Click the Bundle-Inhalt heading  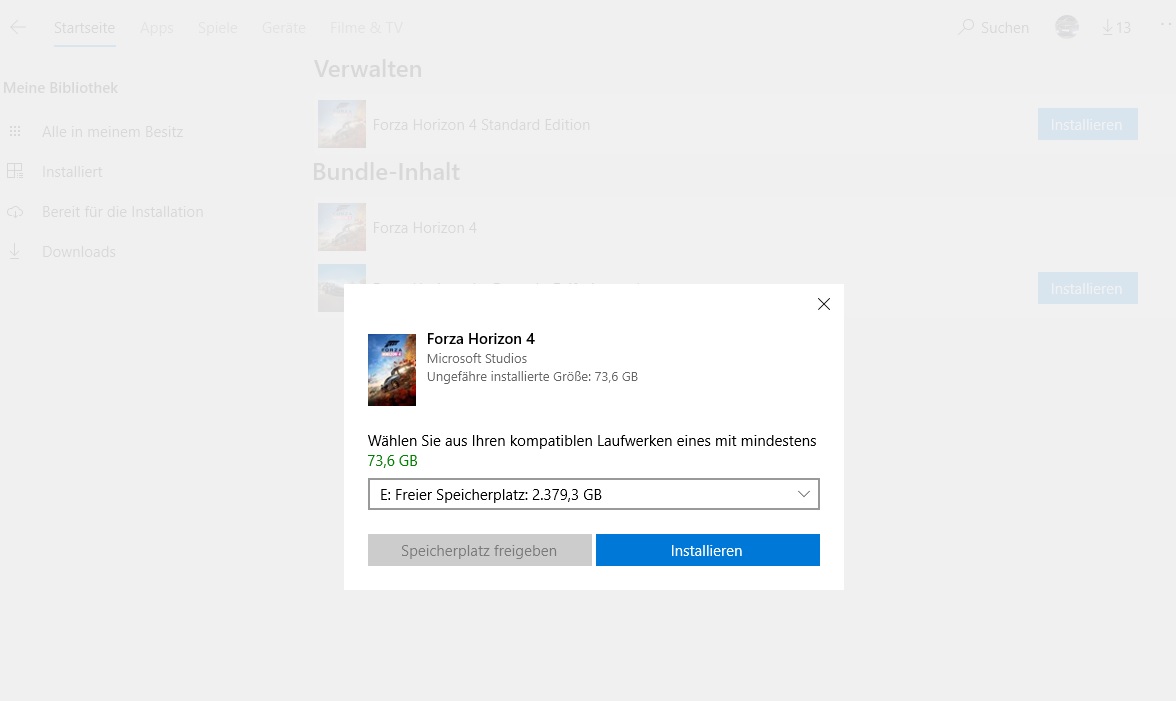coord(386,172)
